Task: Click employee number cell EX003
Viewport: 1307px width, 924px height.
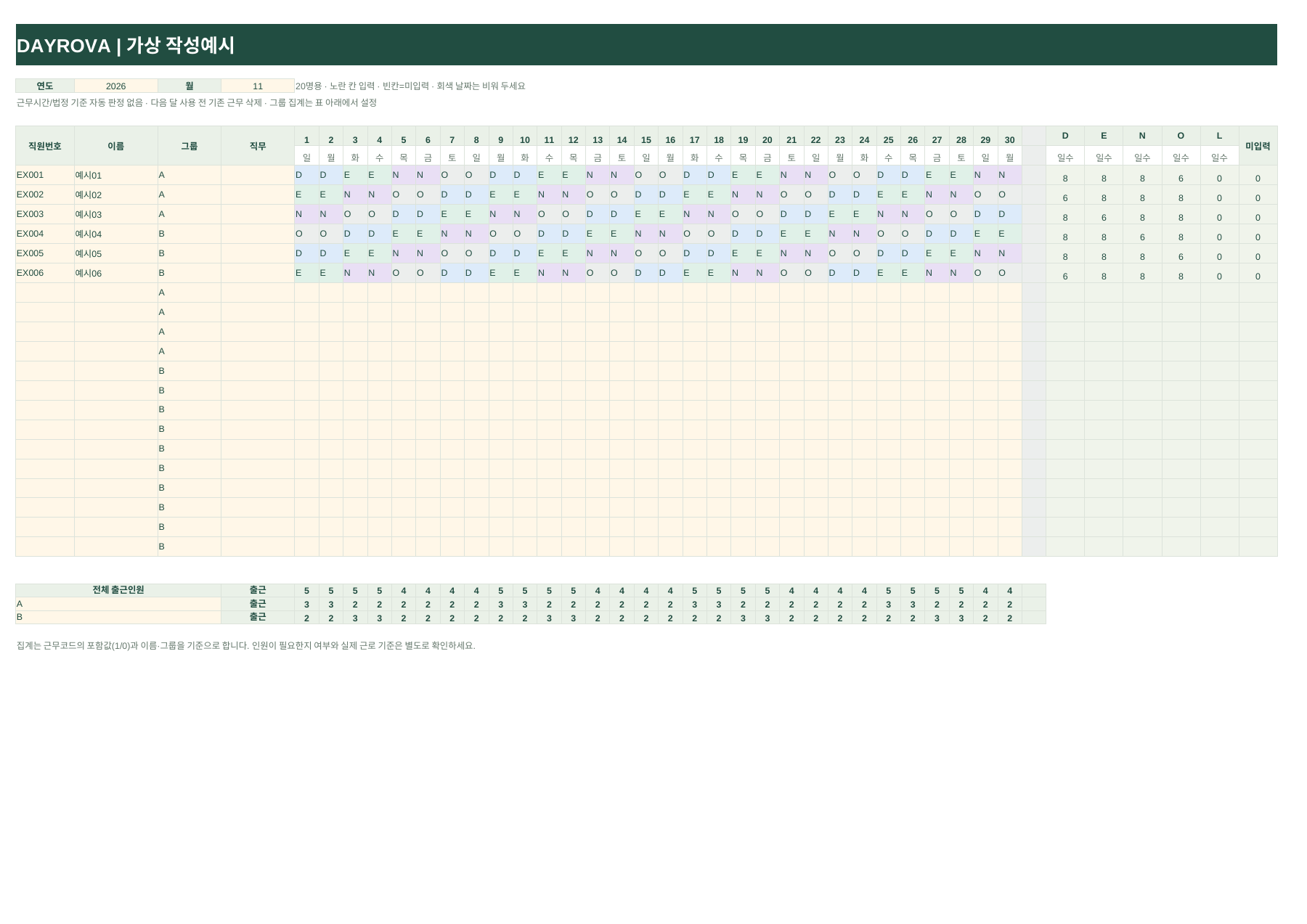Action: click(45, 214)
